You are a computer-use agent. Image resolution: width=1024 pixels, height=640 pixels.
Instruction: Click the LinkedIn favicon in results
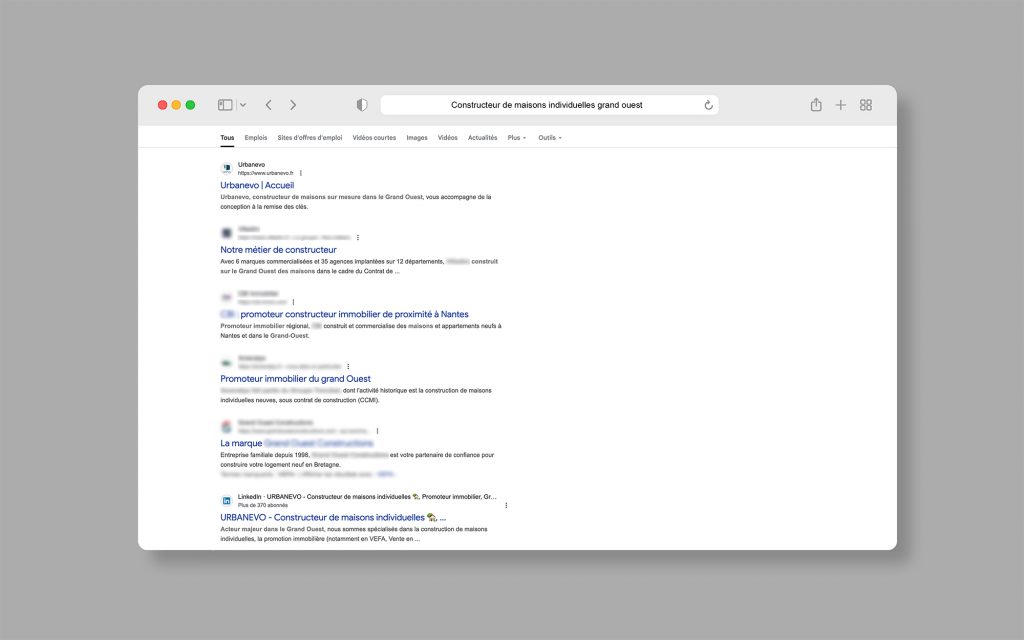tap(226, 500)
